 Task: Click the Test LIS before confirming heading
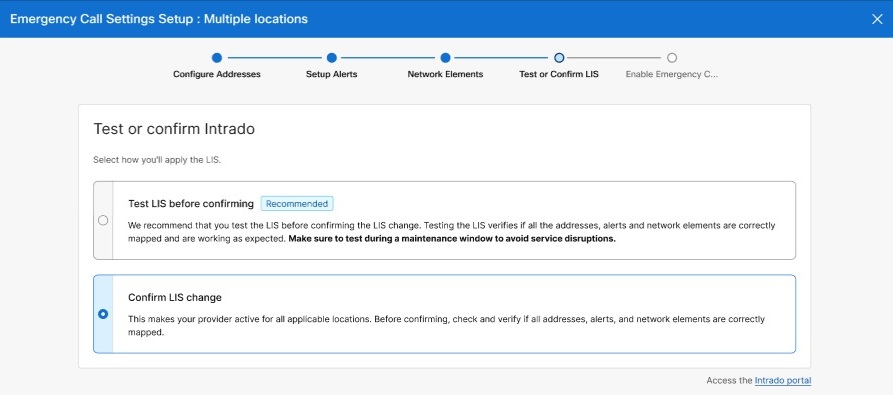(191, 204)
